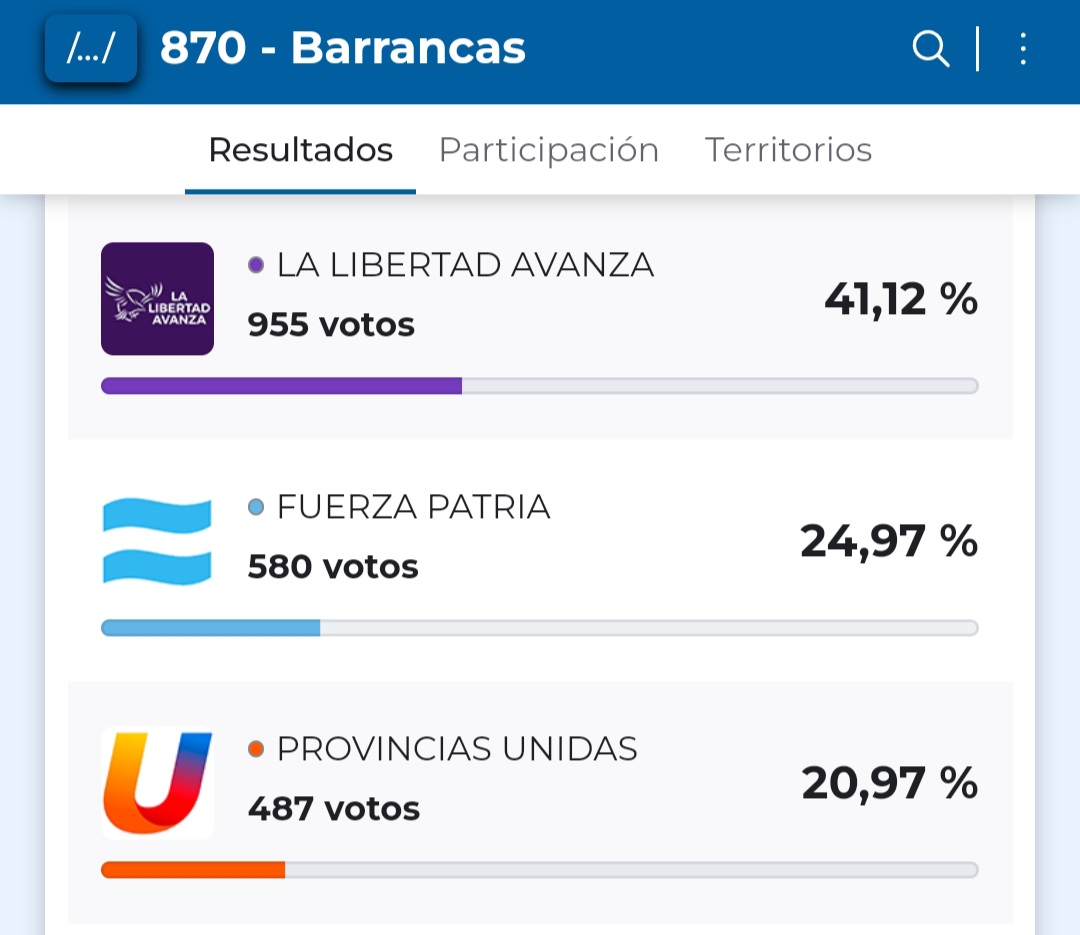The height and width of the screenshot is (935, 1080).
Task: Click the blue Fuerza Patria progress bar
Action: click(211, 628)
